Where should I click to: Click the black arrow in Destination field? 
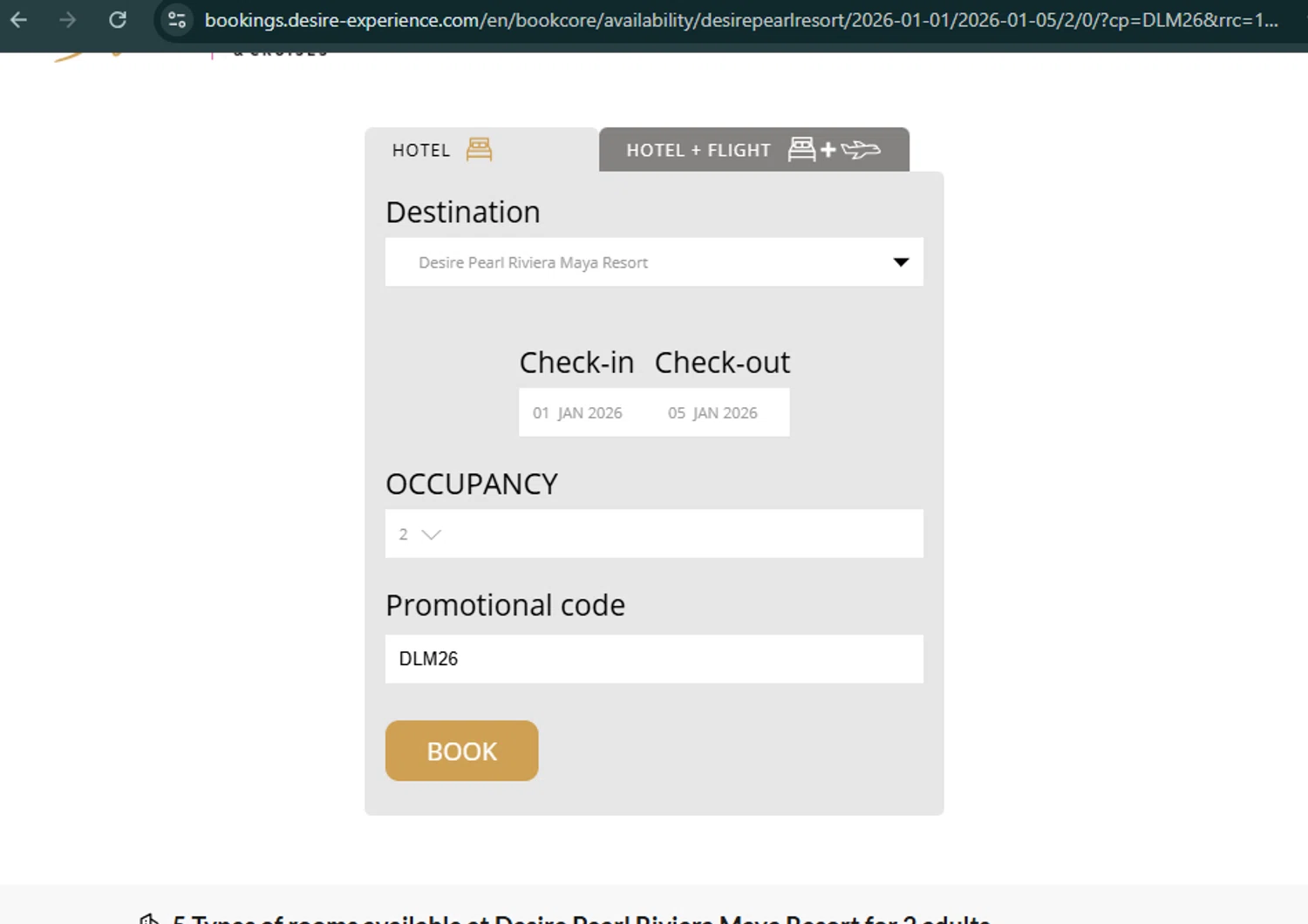pos(901,262)
